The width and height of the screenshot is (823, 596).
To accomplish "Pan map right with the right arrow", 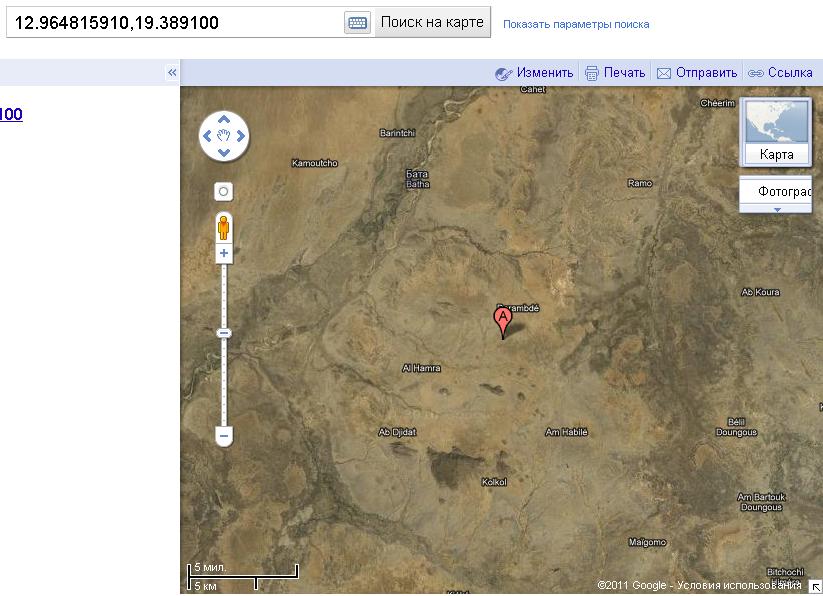I will point(240,136).
